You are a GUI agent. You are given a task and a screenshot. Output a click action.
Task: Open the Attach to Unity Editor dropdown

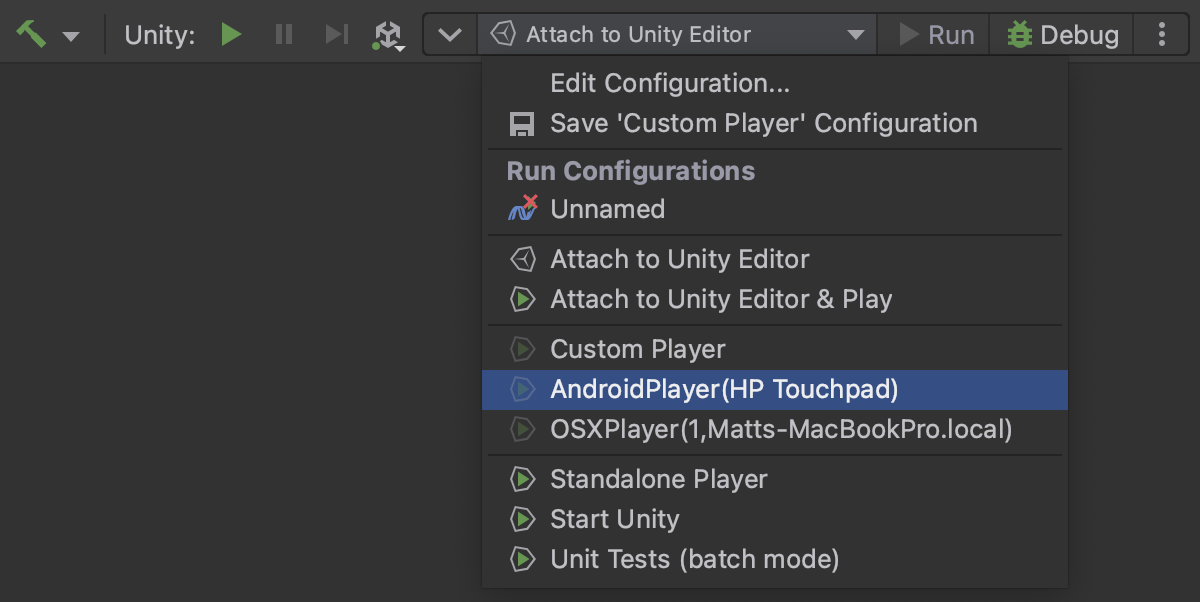click(x=677, y=35)
